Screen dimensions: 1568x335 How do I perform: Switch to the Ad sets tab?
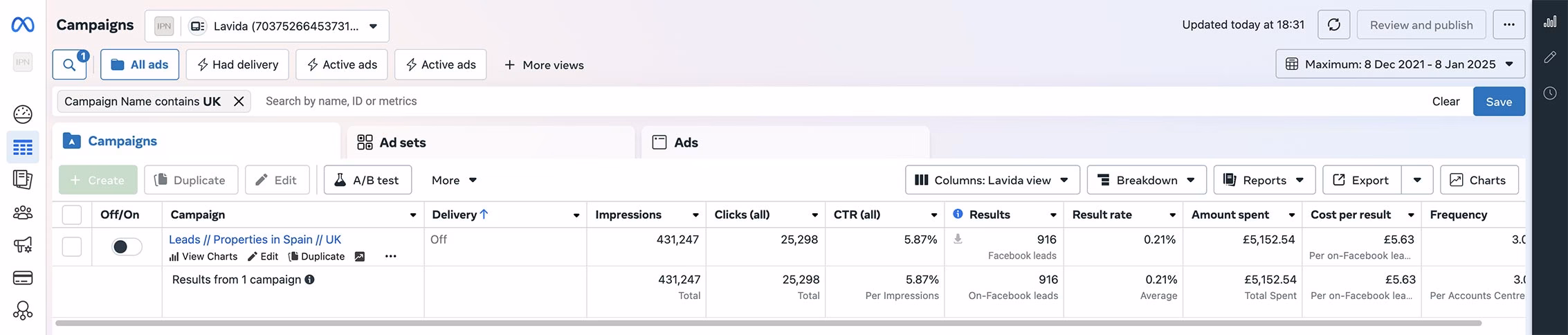pos(402,143)
